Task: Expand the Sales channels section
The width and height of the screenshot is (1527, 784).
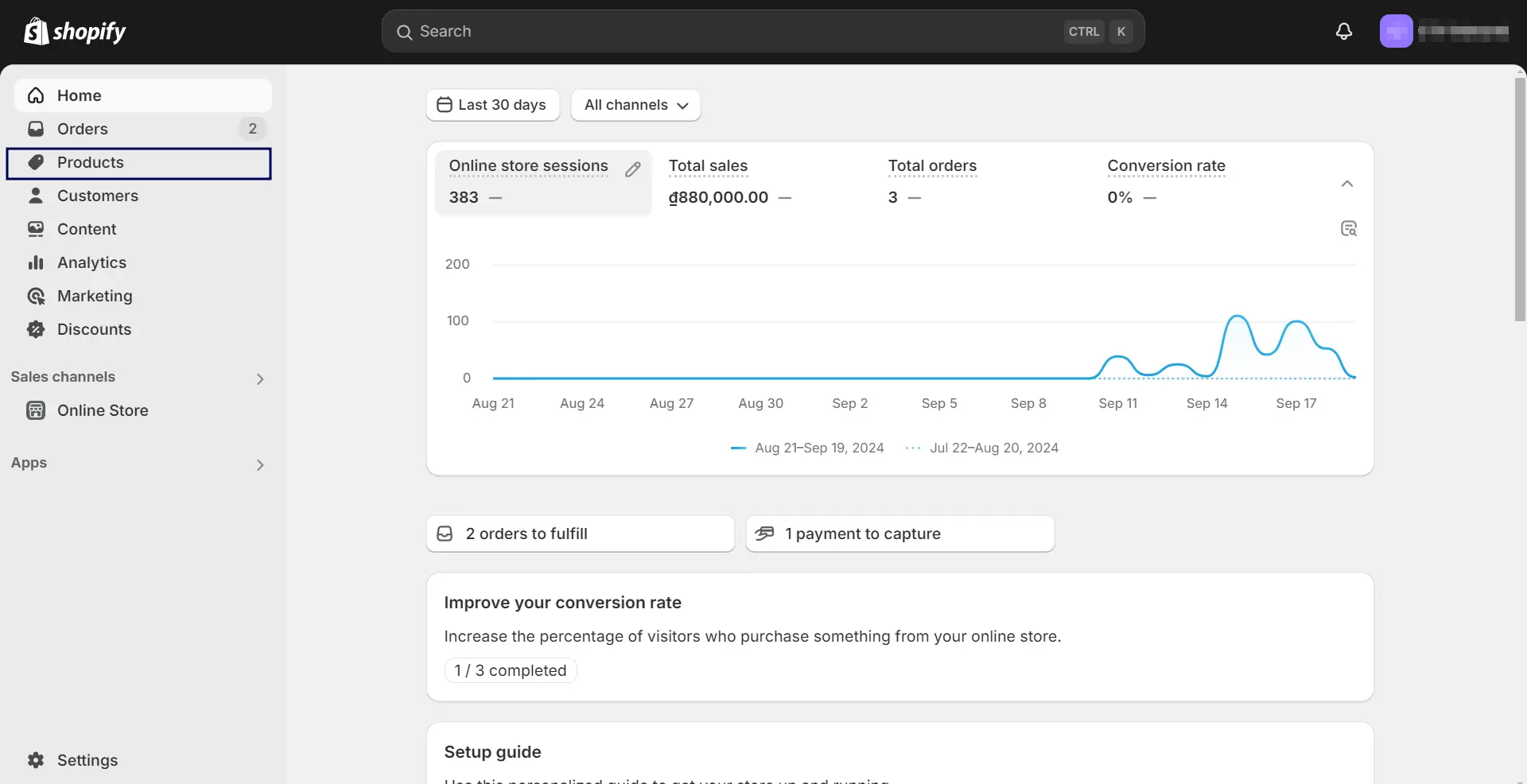Action: click(x=260, y=379)
